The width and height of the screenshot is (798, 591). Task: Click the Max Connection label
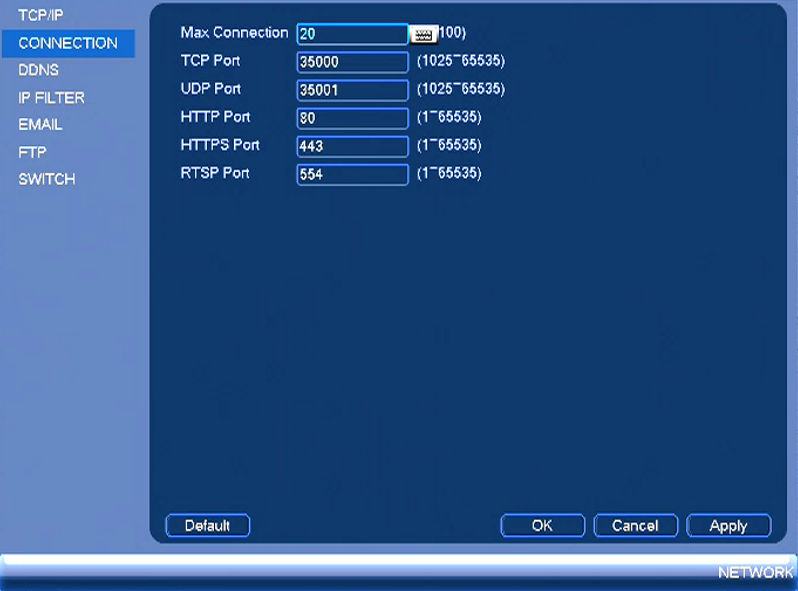235,33
